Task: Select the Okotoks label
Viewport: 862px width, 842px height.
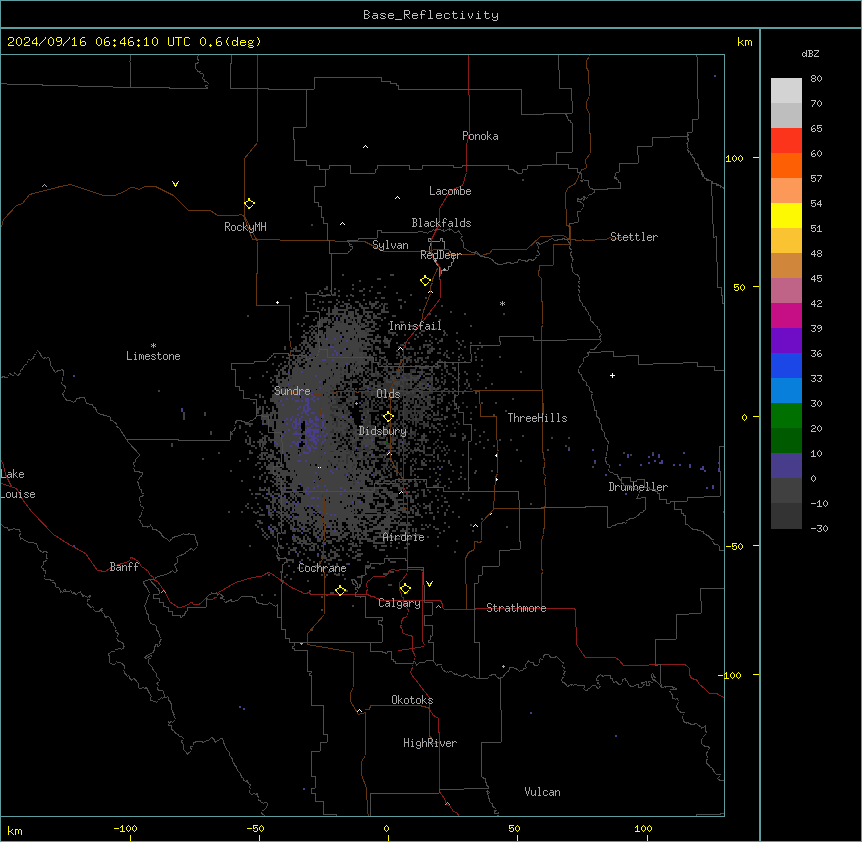Action: click(x=412, y=700)
